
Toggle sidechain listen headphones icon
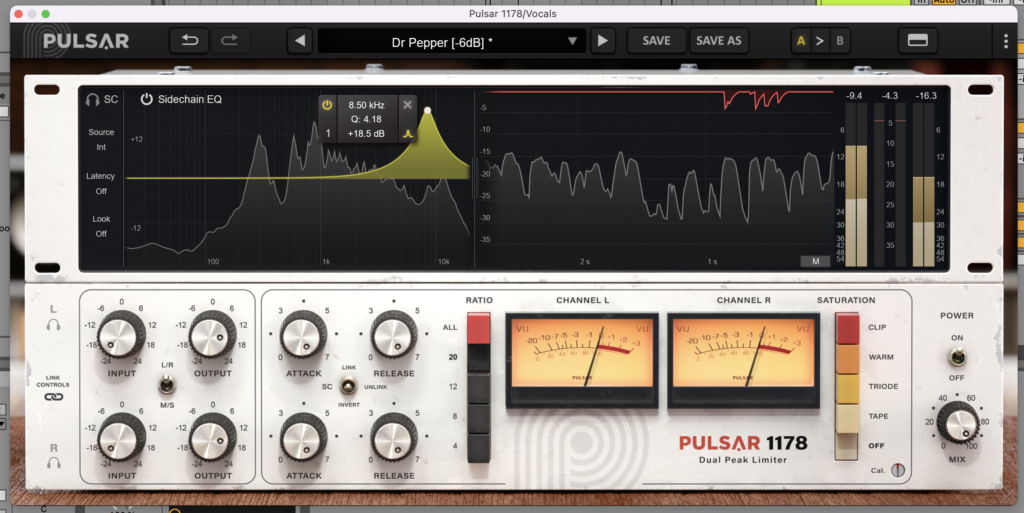pyautogui.click(x=93, y=99)
